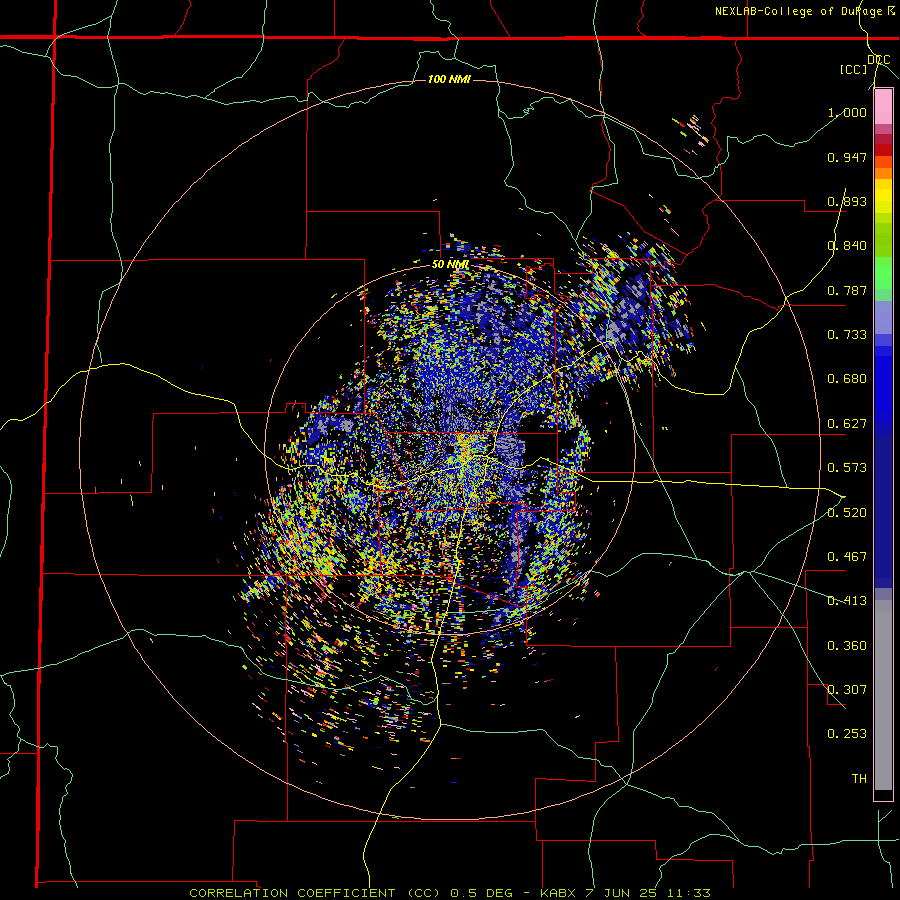Viewport: 900px width, 900px height.
Task: Click the 100 NMI range ring label
Action: point(449,79)
